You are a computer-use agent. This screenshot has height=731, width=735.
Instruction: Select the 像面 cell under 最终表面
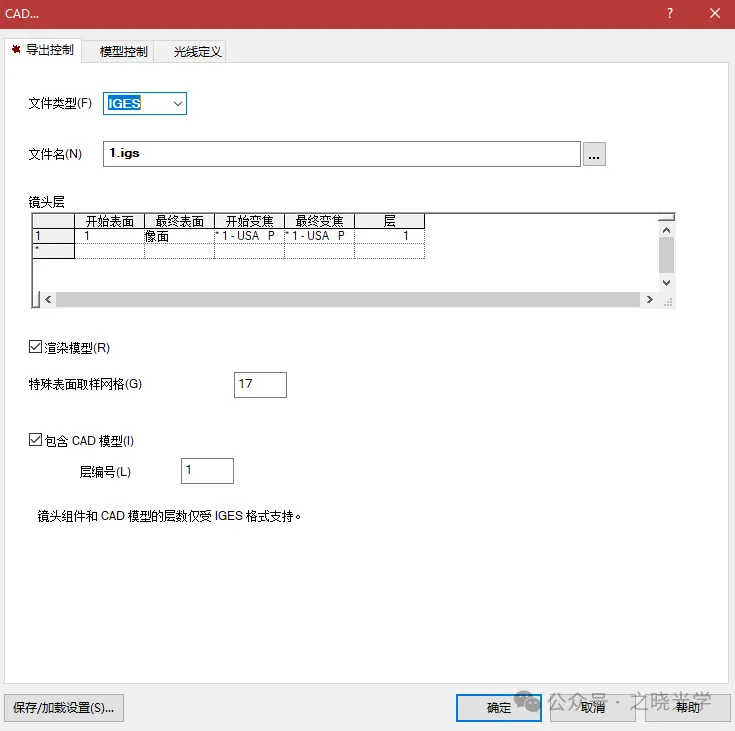[x=179, y=236]
